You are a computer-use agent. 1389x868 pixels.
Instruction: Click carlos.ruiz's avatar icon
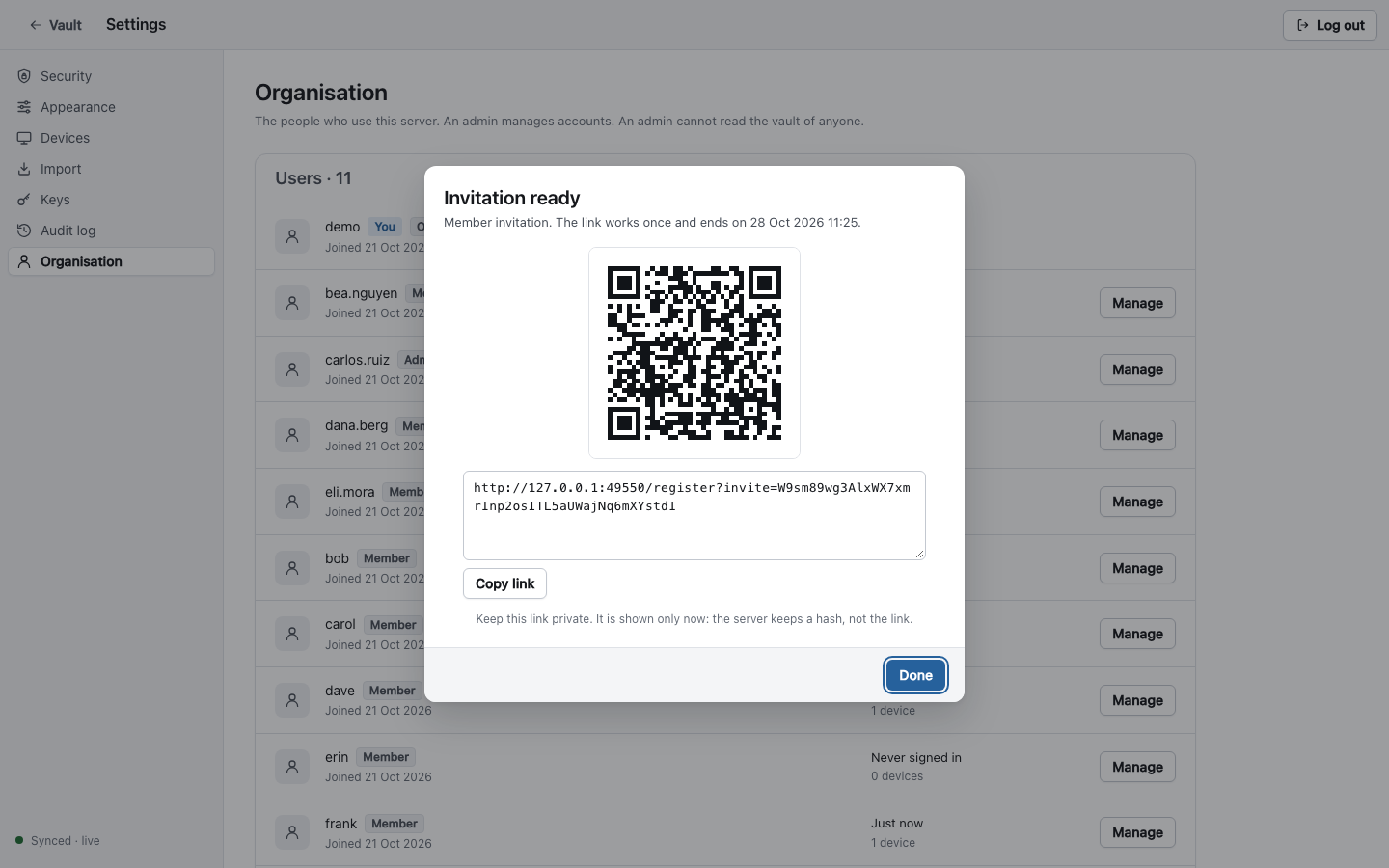click(x=292, y=369)
